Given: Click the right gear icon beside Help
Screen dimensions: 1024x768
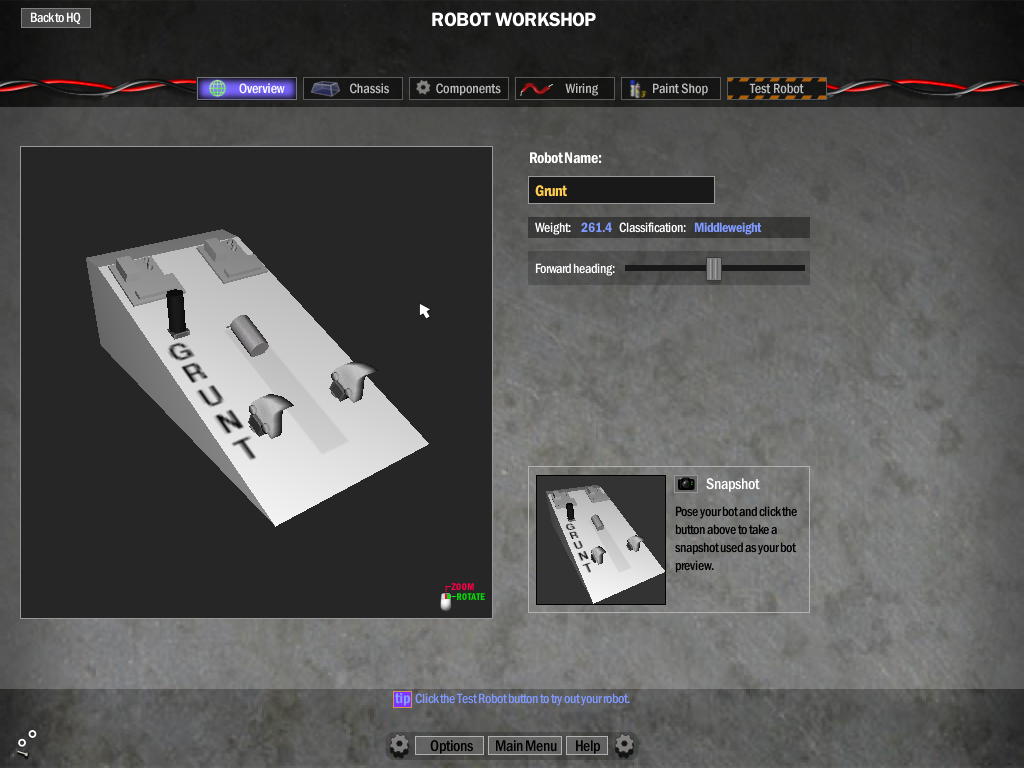Looking at the screenshot, I should click(624, 745).
